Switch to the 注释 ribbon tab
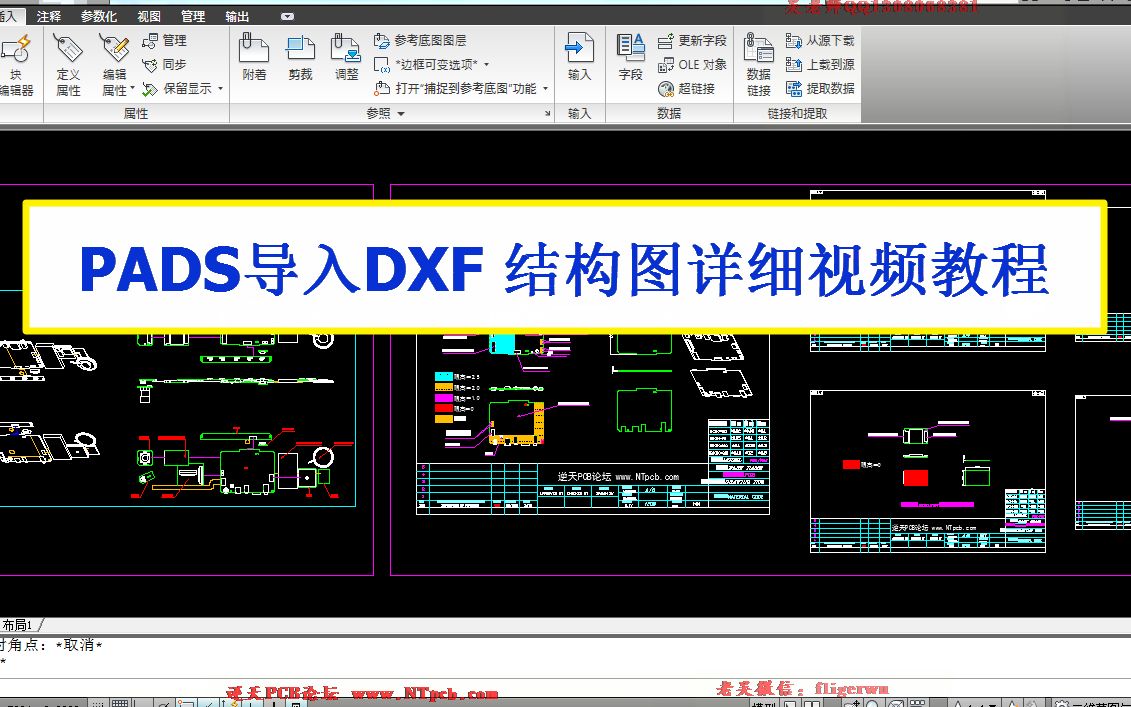 48,16
